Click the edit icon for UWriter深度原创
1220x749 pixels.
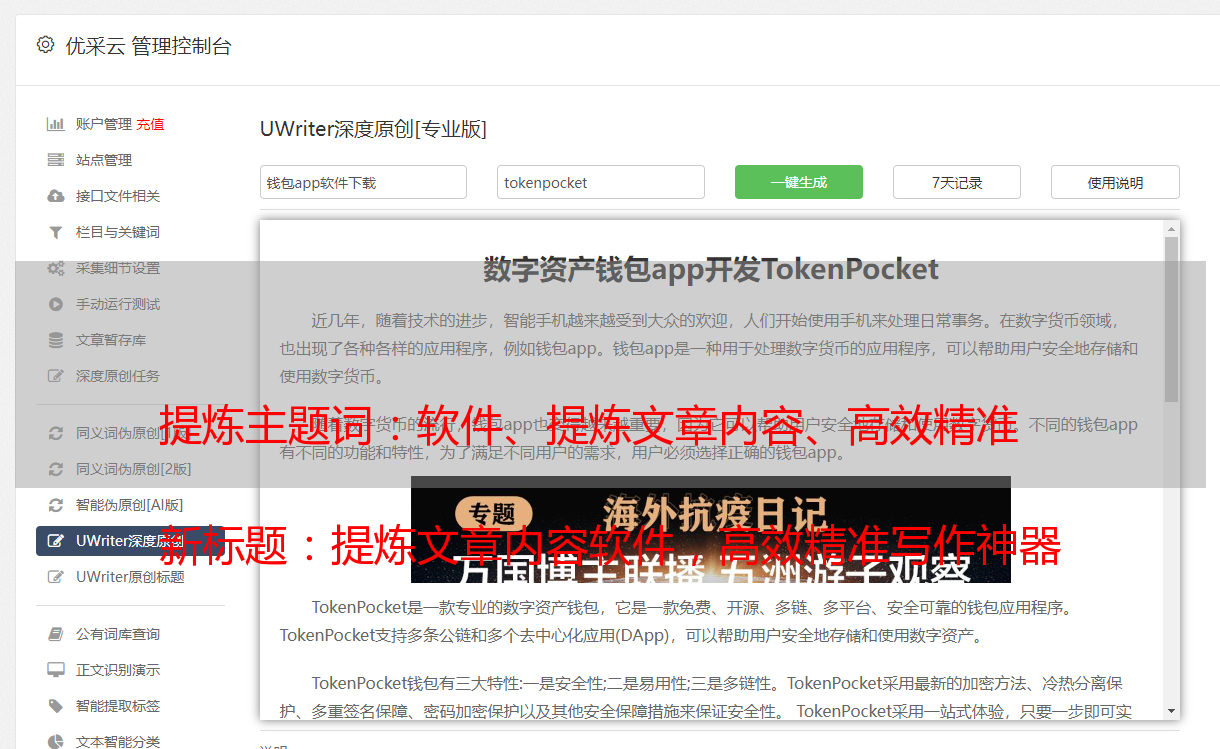tap(56, 541)
